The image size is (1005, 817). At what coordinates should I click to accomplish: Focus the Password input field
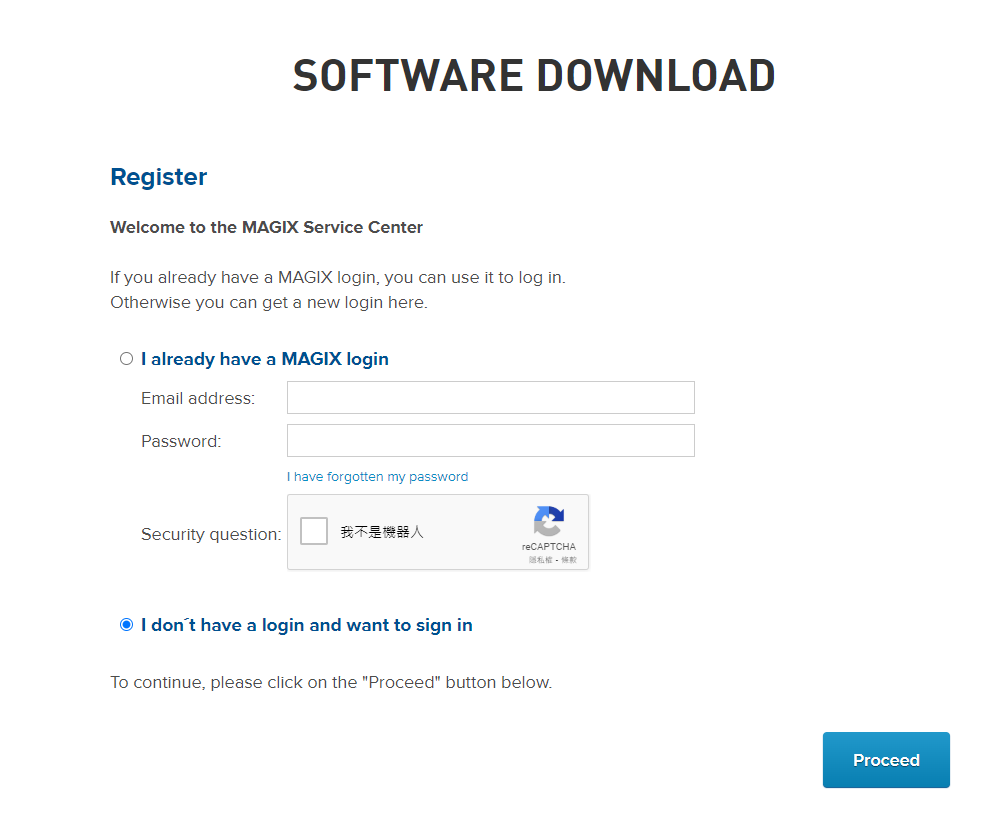coord(490,441)
